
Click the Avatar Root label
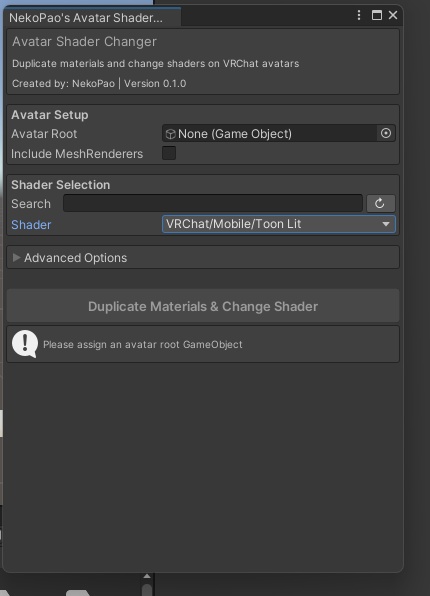tap(44, 134)
